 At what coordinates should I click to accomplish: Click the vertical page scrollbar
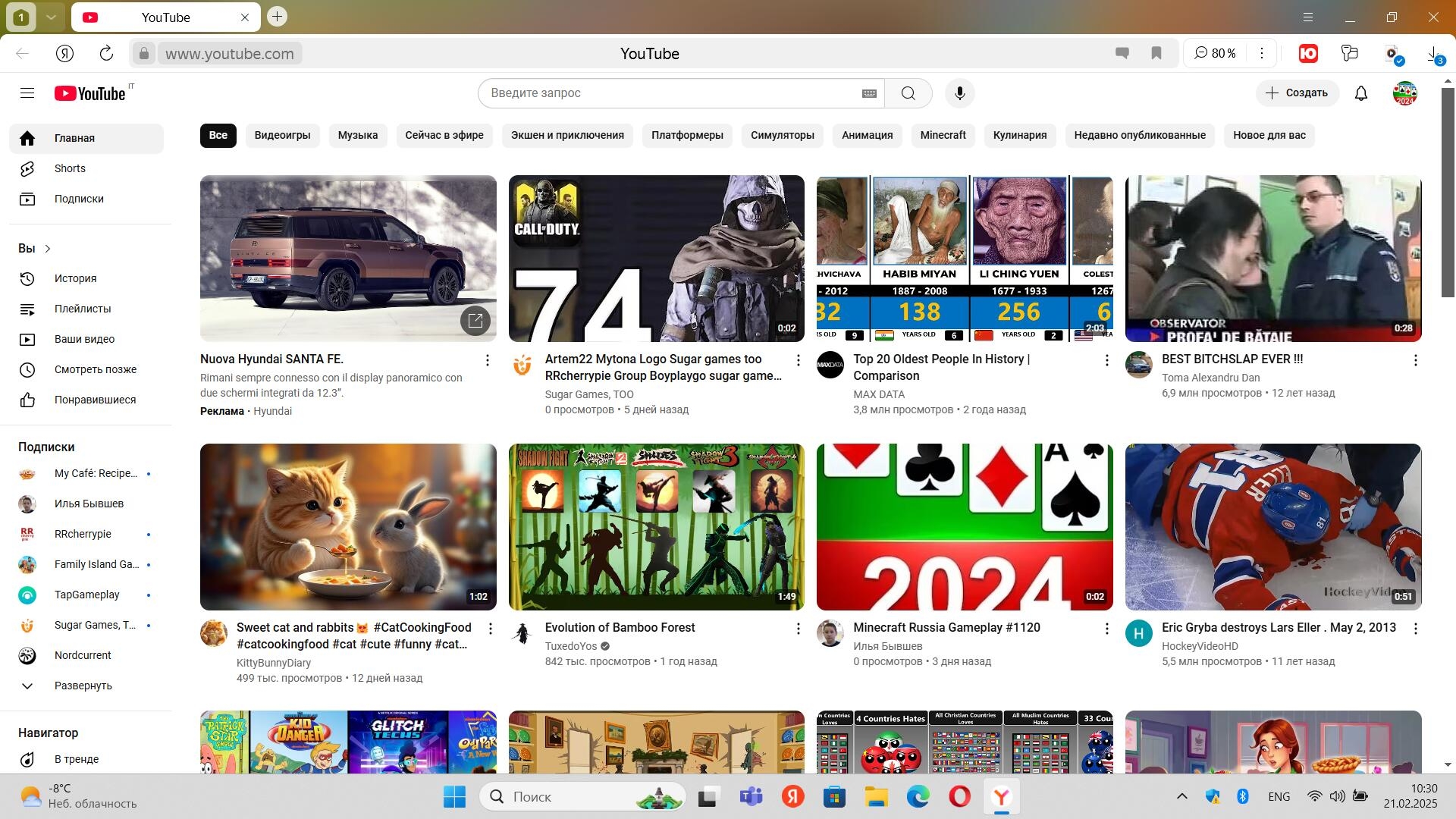tap(1448, 193)
